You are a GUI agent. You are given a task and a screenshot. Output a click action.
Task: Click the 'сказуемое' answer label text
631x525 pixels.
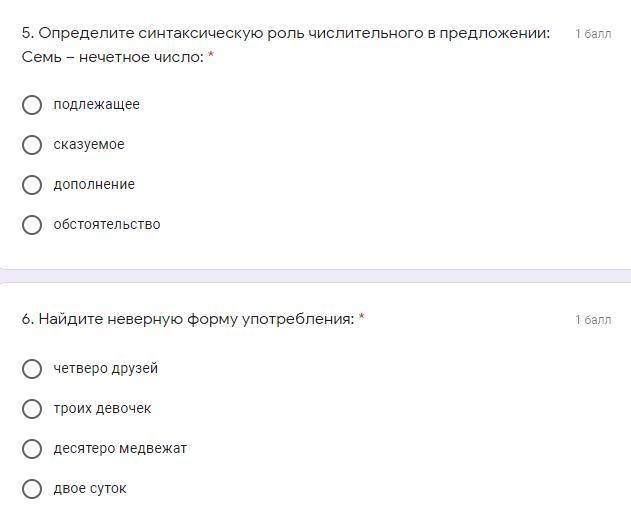coord(89,145)
